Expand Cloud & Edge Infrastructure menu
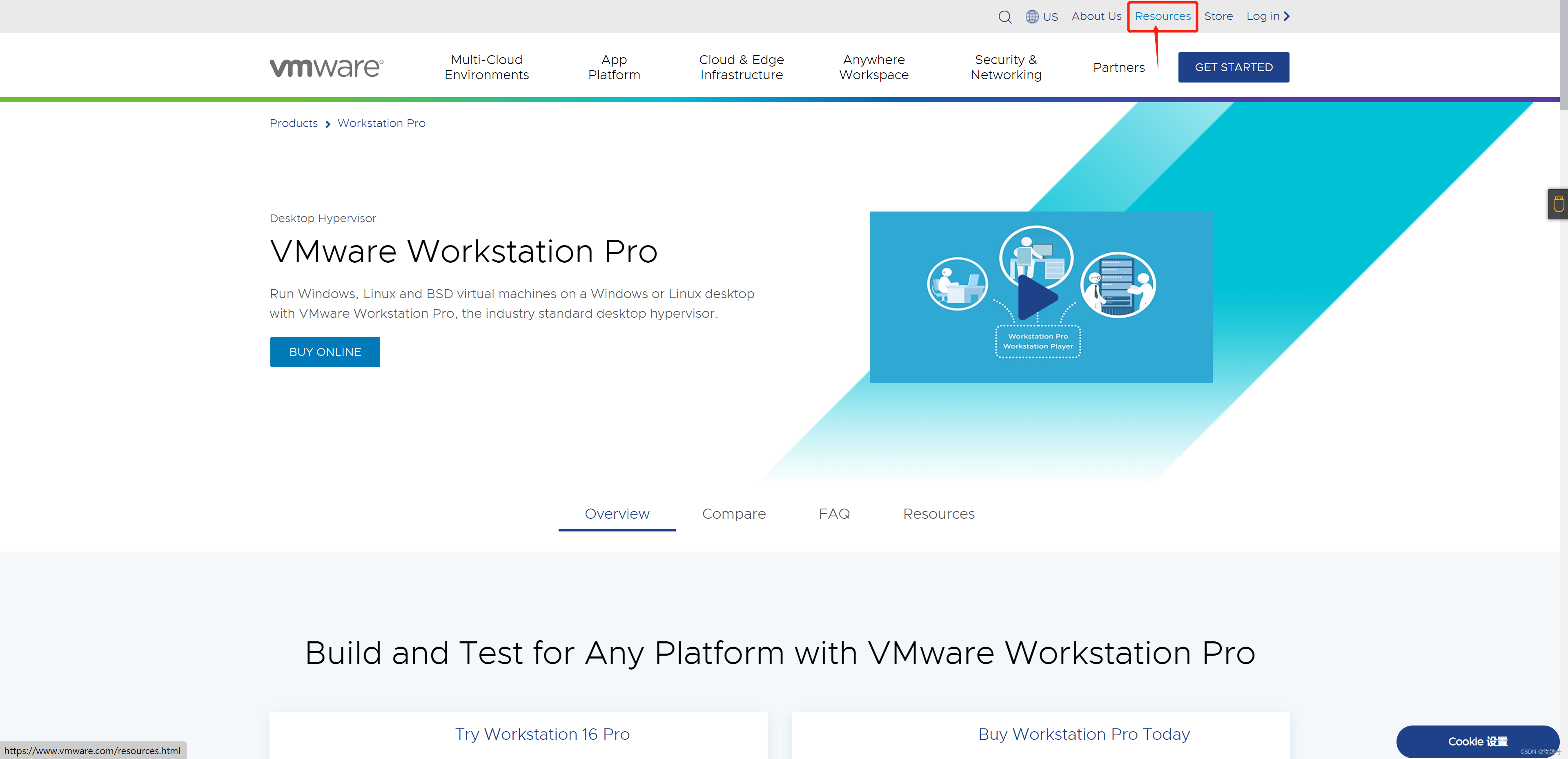Screen dimensions: 1568x759 click(742, 67)
